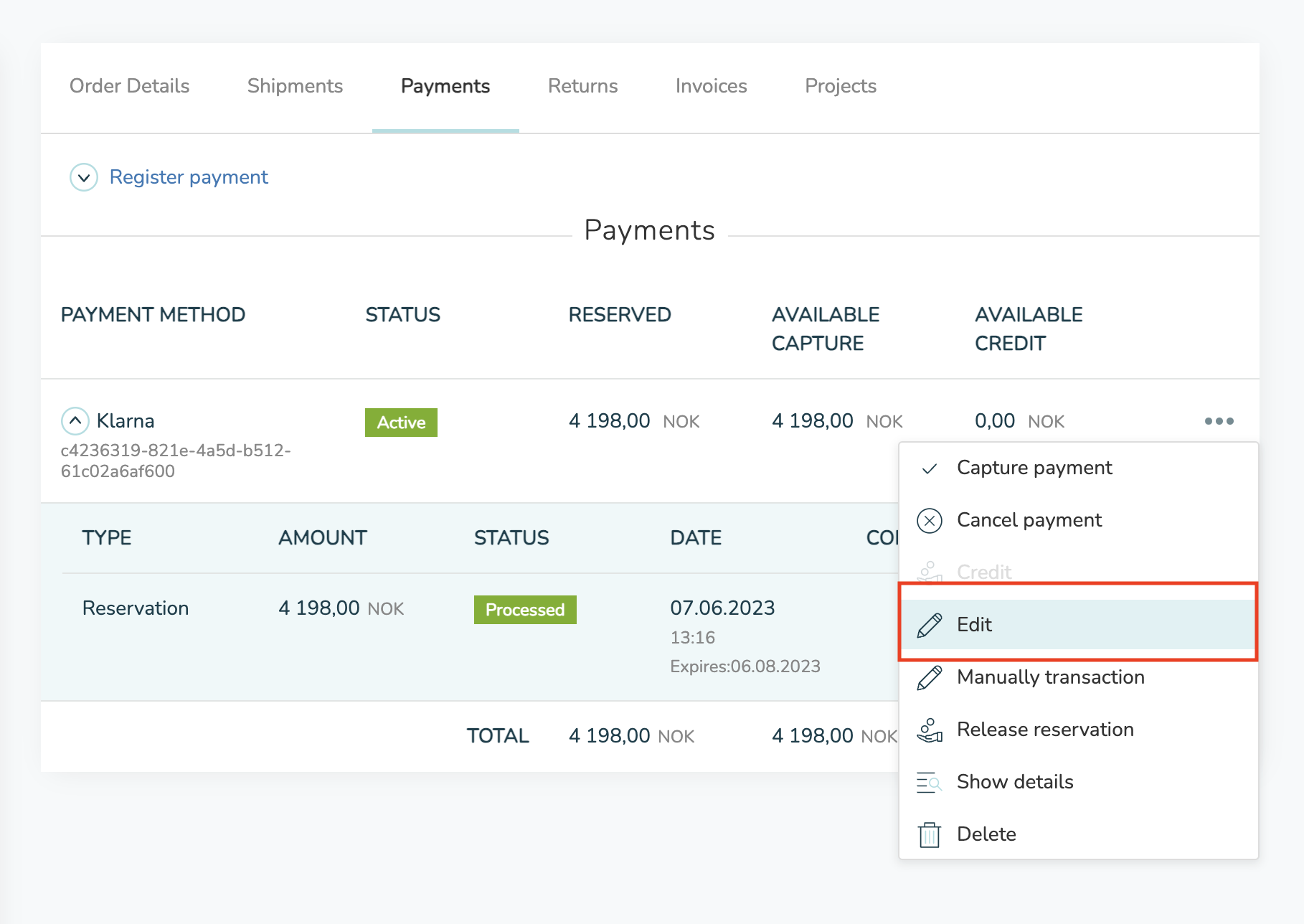
Task: Click the AMOUNT column header in transactions
Action: point(323,538)
